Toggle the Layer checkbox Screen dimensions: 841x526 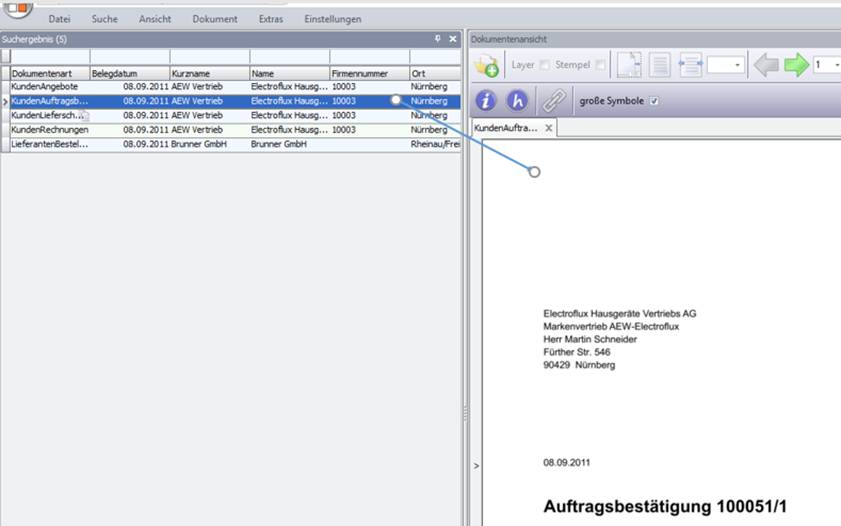point(545,65)
